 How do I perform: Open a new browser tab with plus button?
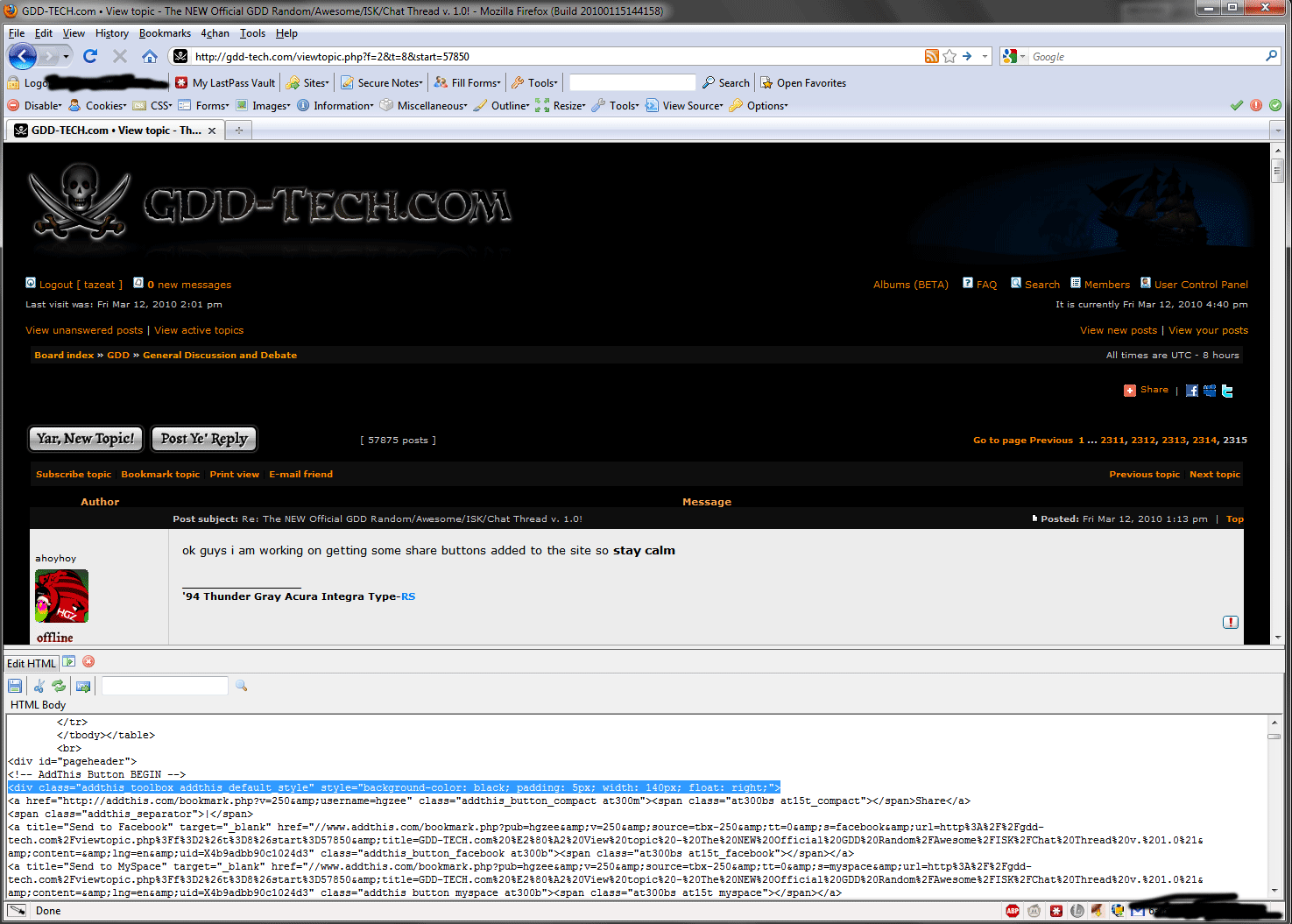pos(238,130)
